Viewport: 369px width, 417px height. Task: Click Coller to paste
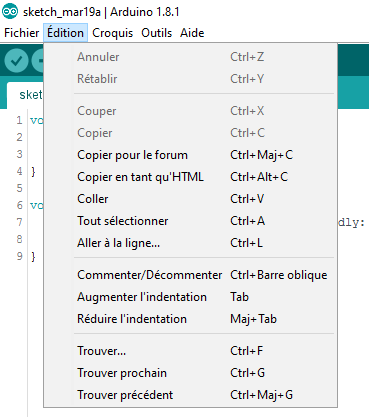[x=191, y=199]
